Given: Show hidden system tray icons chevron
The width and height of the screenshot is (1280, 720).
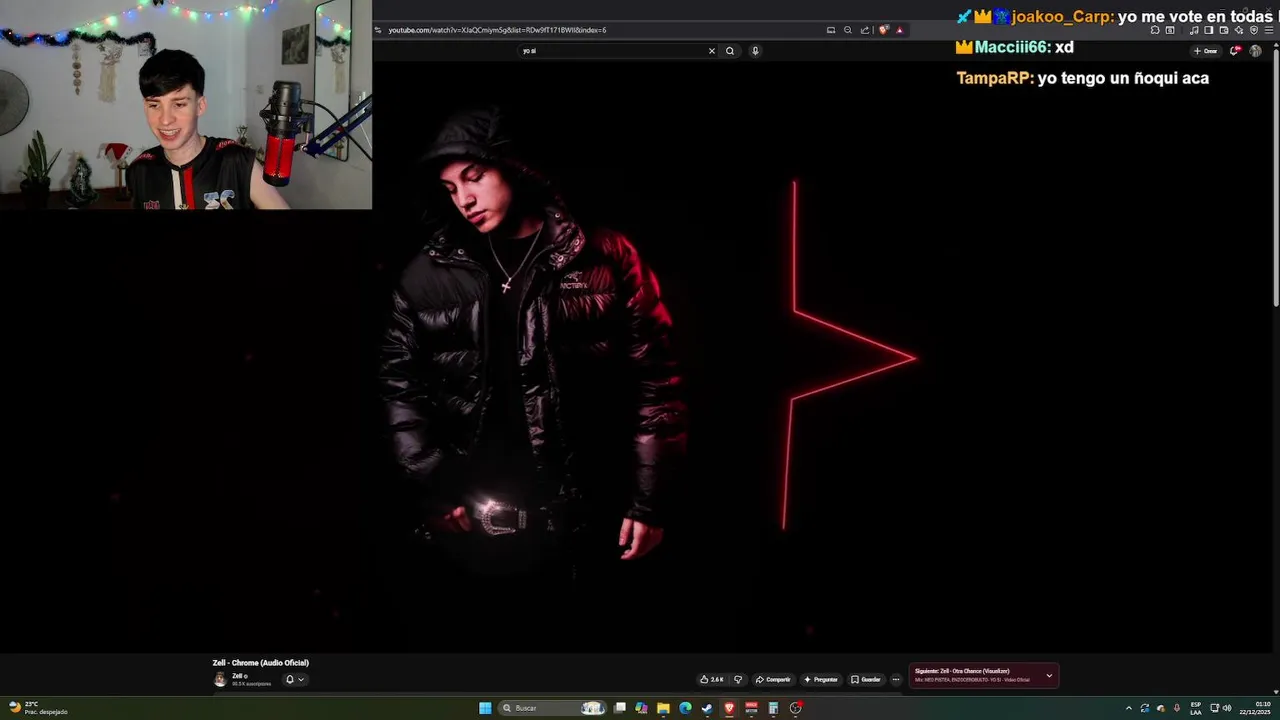Looking at the screenshot, I should point(1129,708).
